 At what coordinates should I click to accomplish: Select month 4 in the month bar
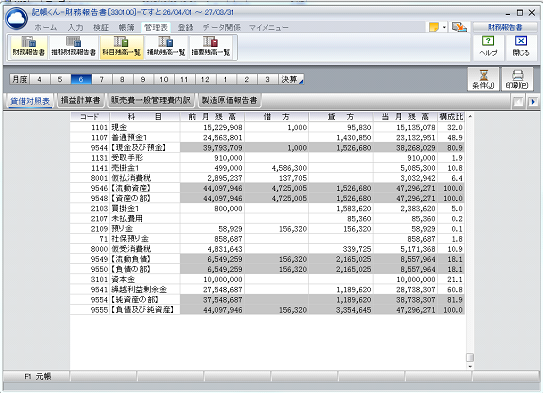point(39,79)
